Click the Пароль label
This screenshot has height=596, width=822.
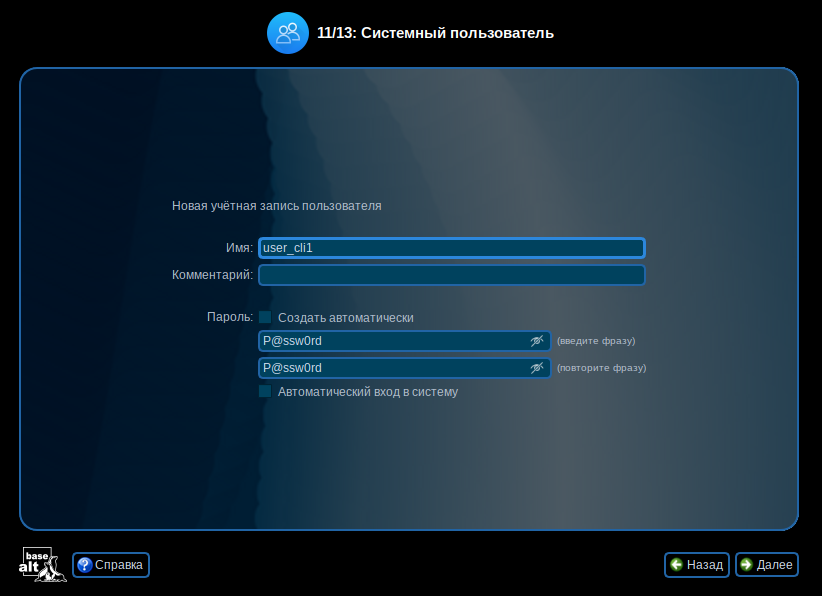pyautogui.click(x=229, y=317)
